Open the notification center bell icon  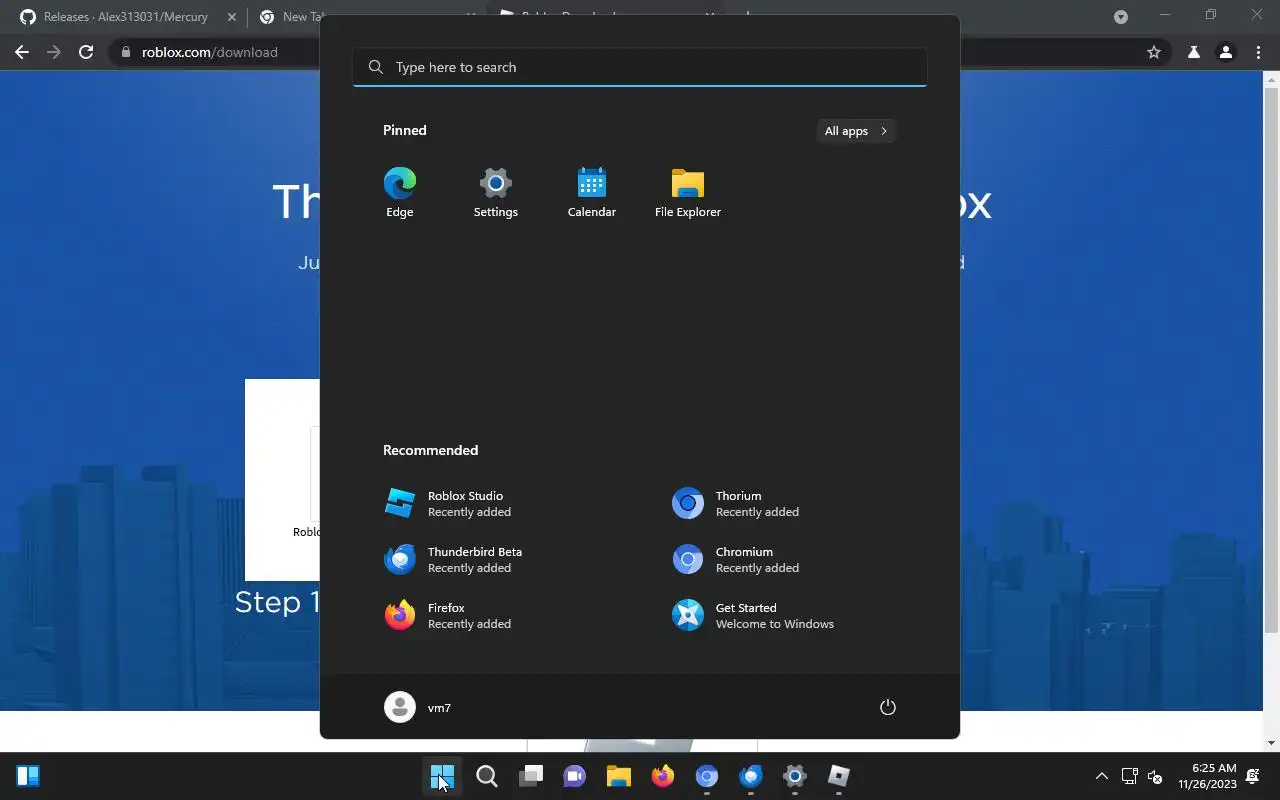tap(1253, 776)
